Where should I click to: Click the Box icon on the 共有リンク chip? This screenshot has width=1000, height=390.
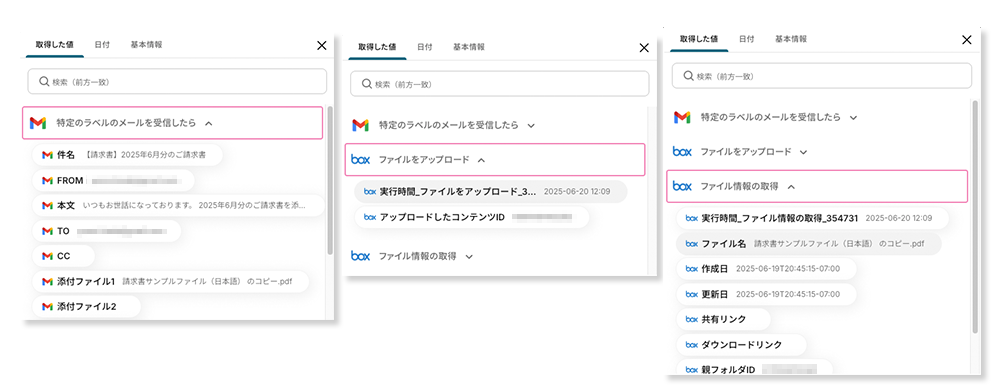[692, 319]
